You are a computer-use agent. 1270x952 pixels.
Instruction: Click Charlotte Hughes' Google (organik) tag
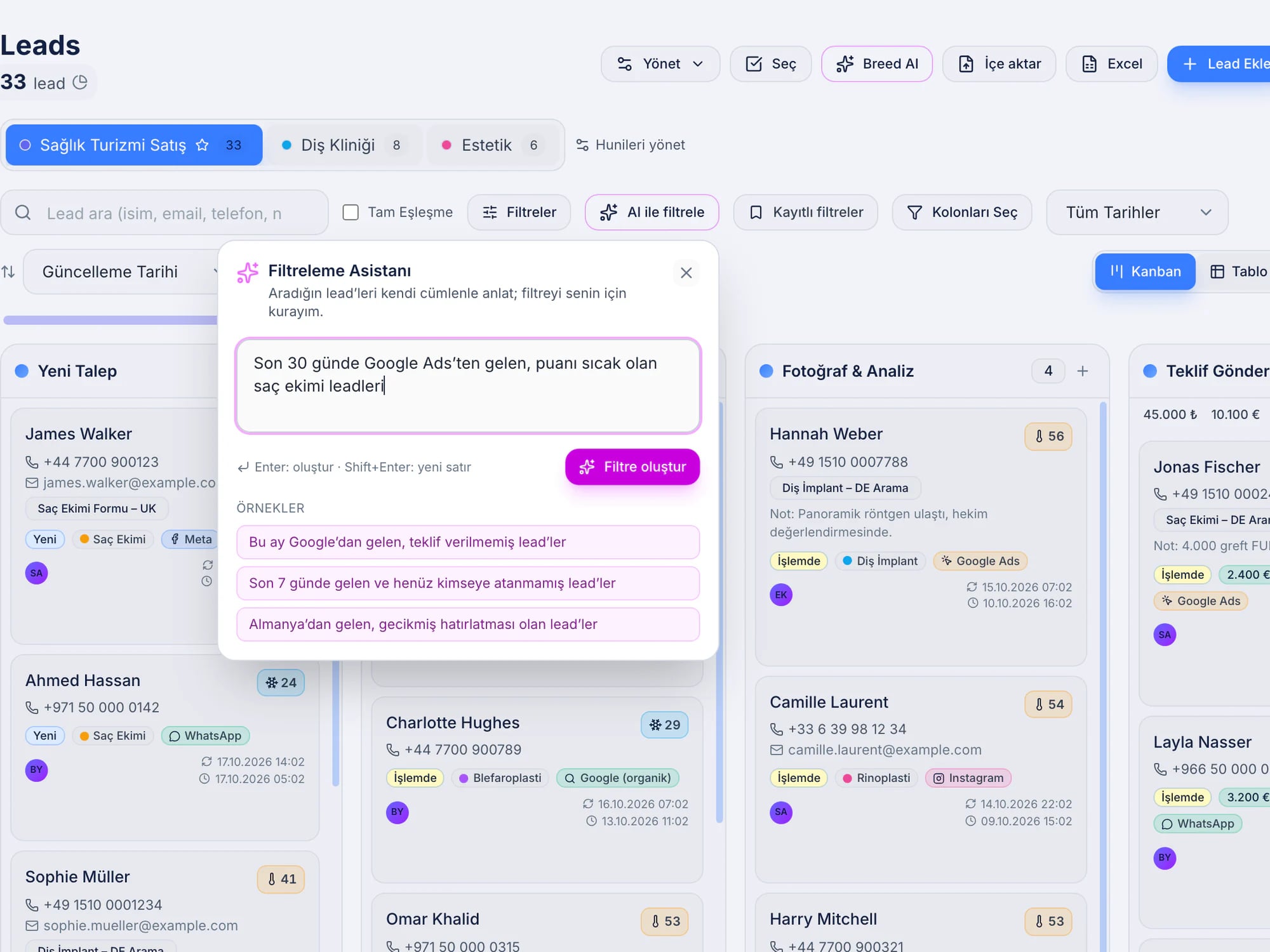tap(618, 779)
